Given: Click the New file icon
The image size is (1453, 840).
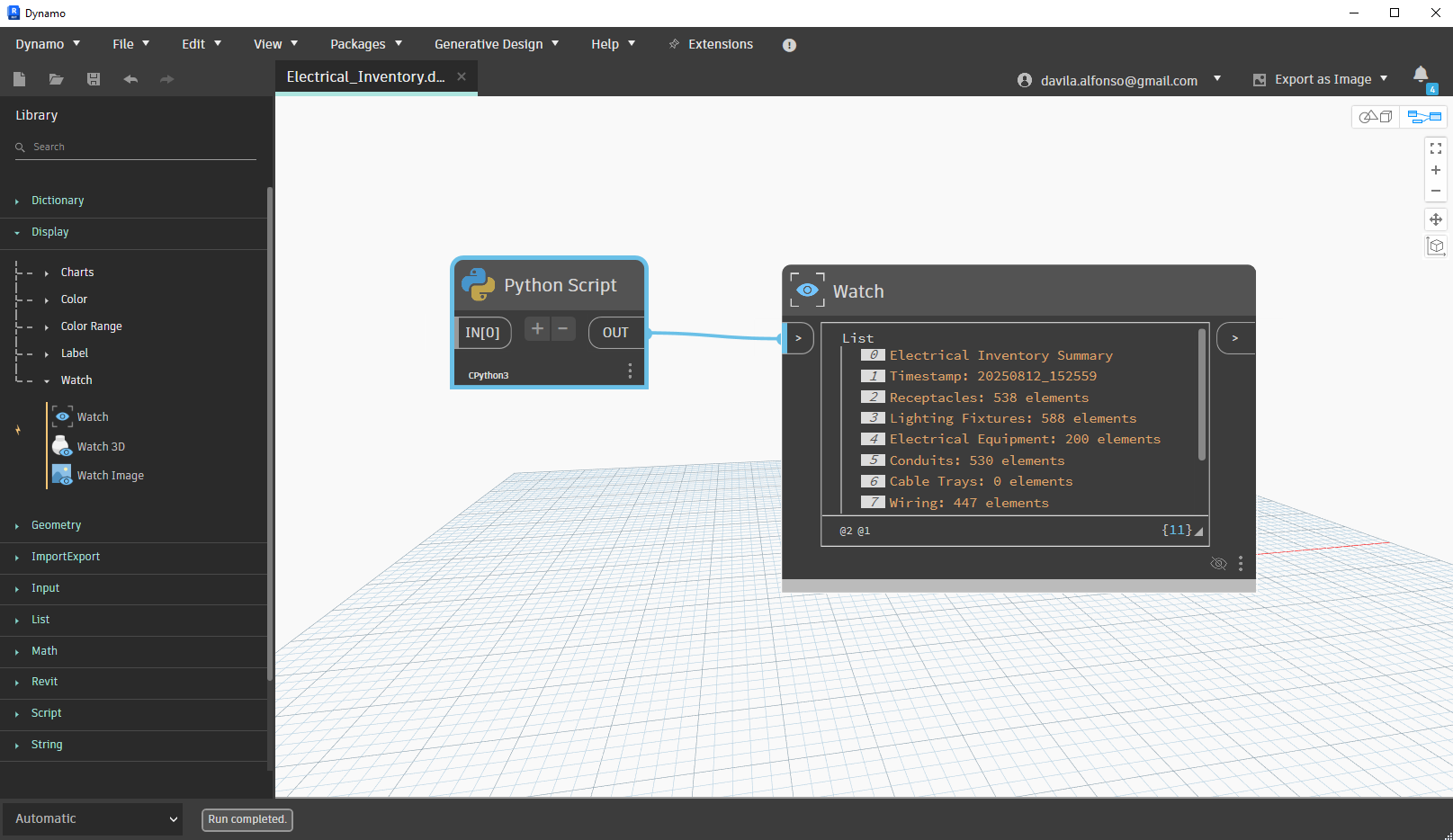Looking at the screenshot, I should point(19,79).
